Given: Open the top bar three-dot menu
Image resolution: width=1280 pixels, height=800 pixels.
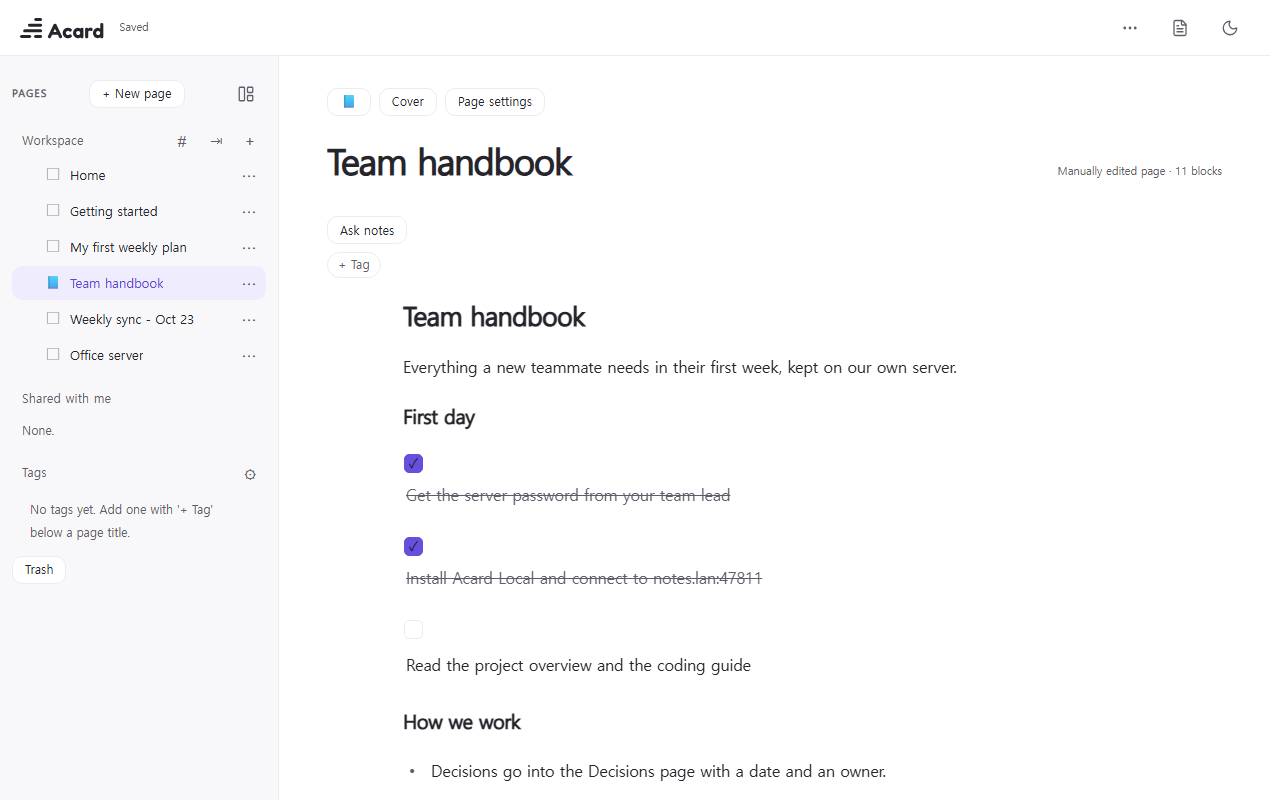Looking at the screenshot, I should (x=1130, y=28).
